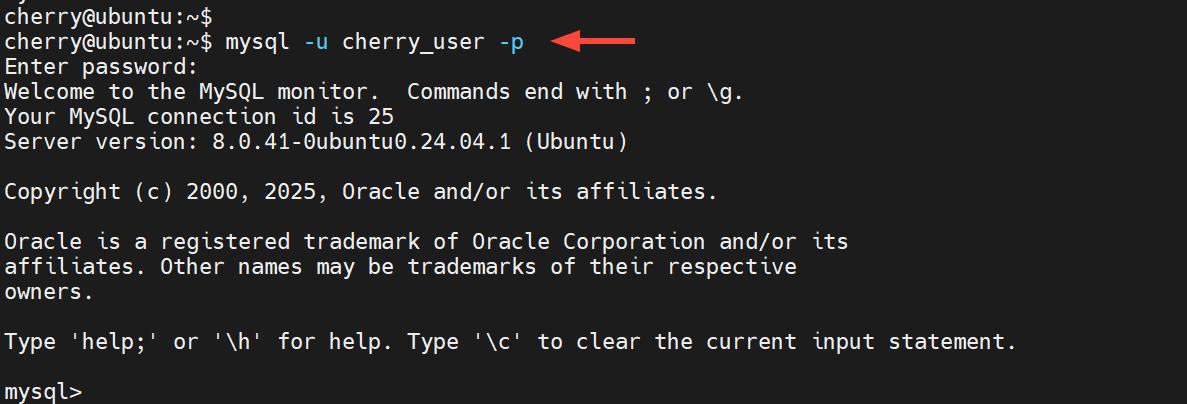Click the '\h' shortcut text
Image resolution: width=1187 pixels, height=404 pixels.
[x=238, y=342]
